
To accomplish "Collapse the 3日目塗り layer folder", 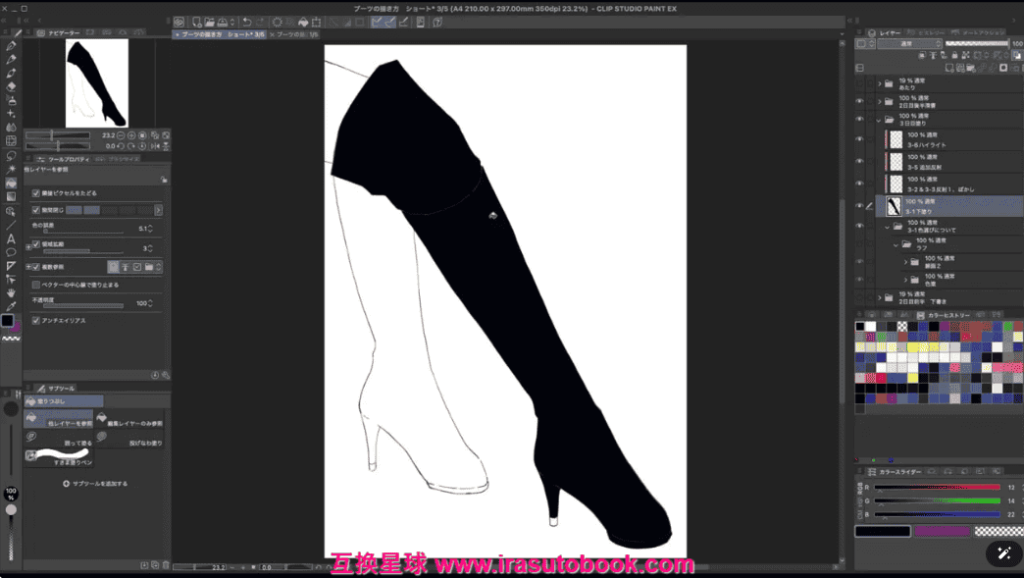I will (879, 119).
